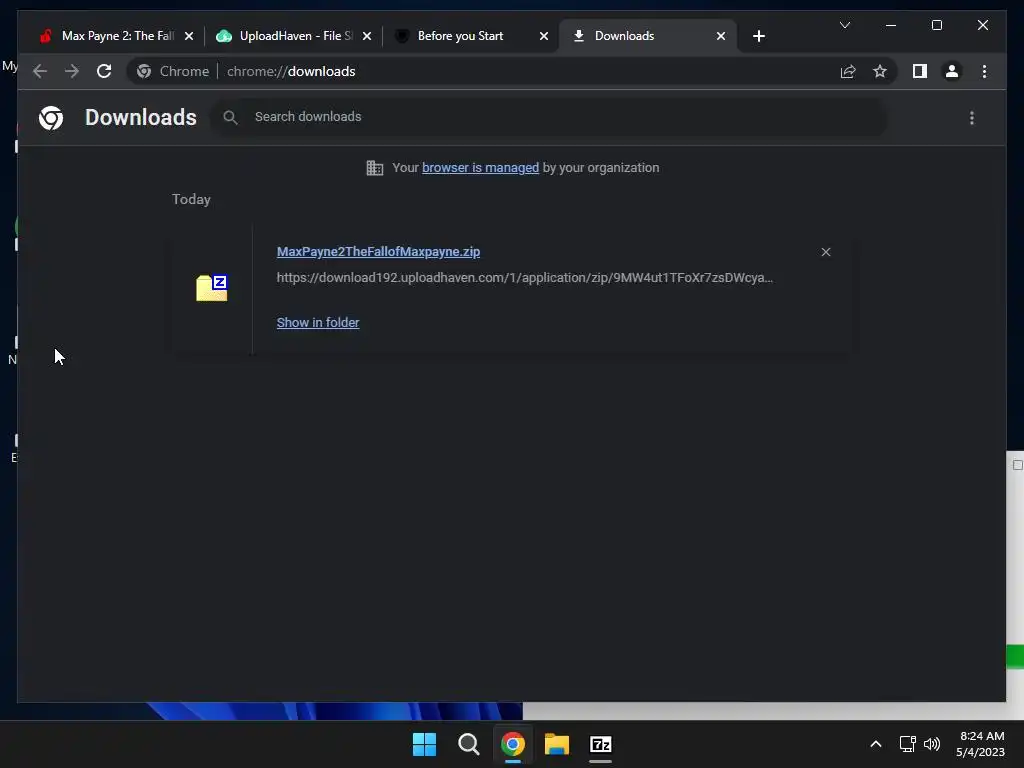Open the clock and date panel

point(981,744)
